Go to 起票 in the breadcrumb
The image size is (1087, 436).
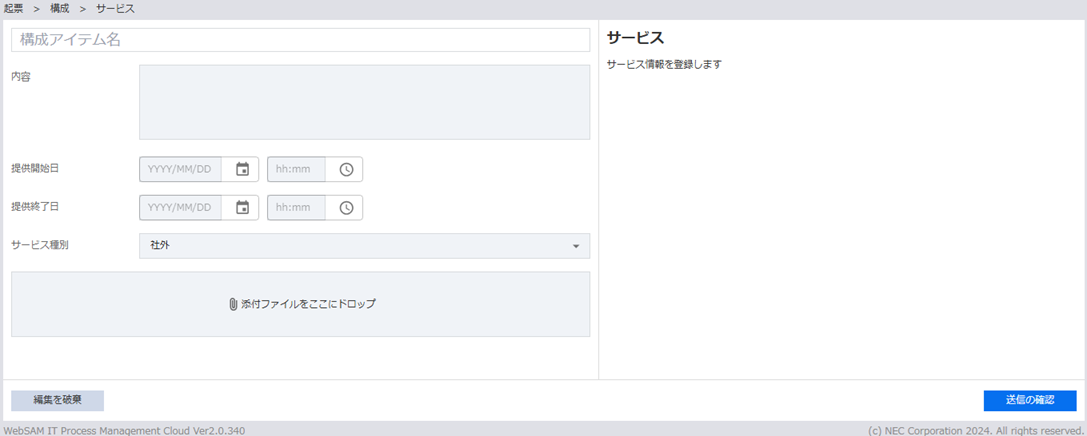(13, 8)
